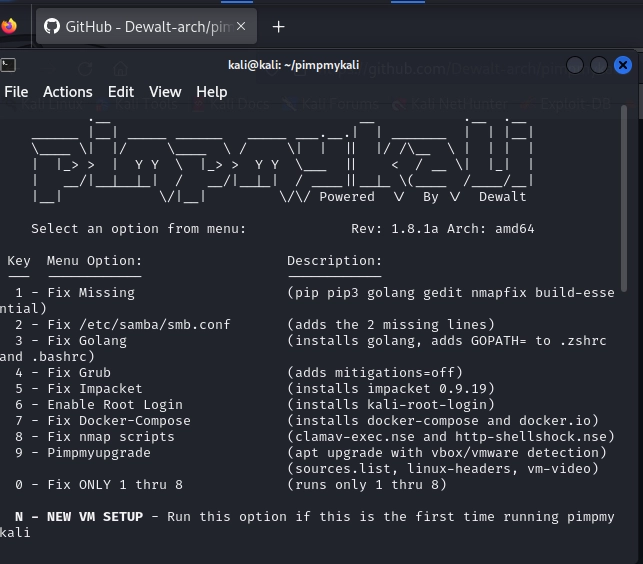
Task: Close the terminal with the blue X button
Action: tap(623, 65)
